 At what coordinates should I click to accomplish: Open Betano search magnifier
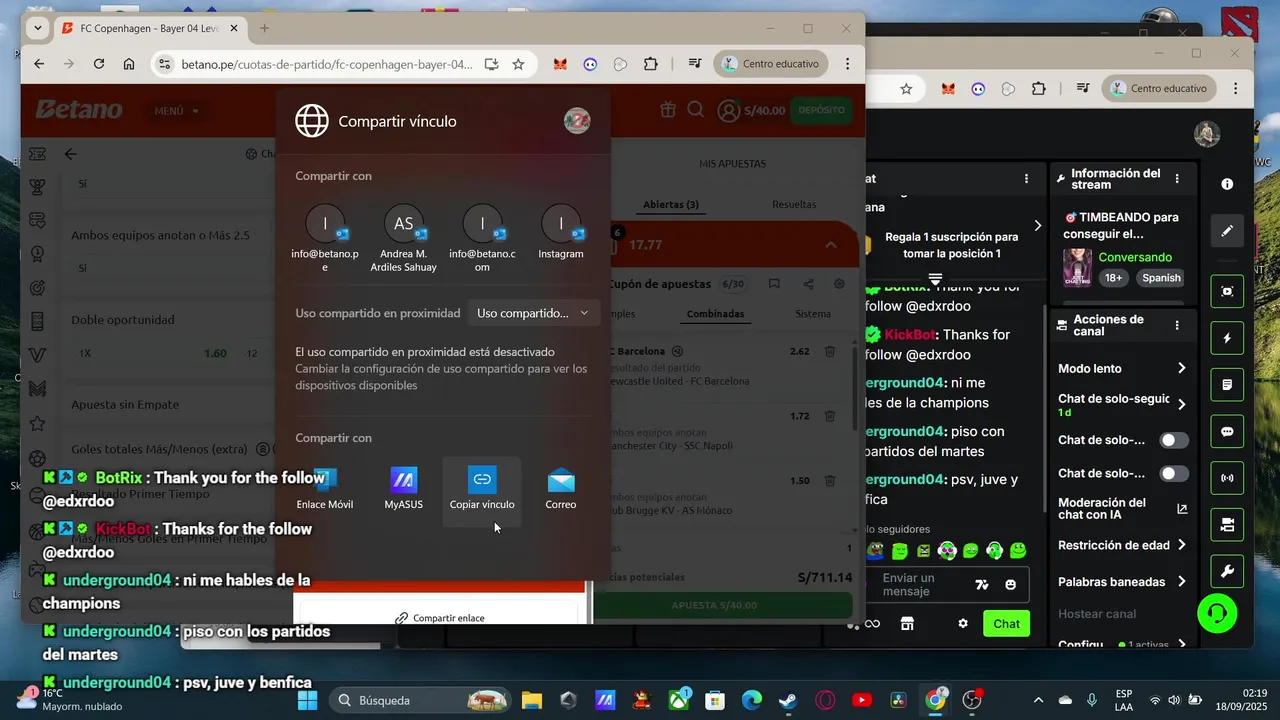(x=696, y=110)
